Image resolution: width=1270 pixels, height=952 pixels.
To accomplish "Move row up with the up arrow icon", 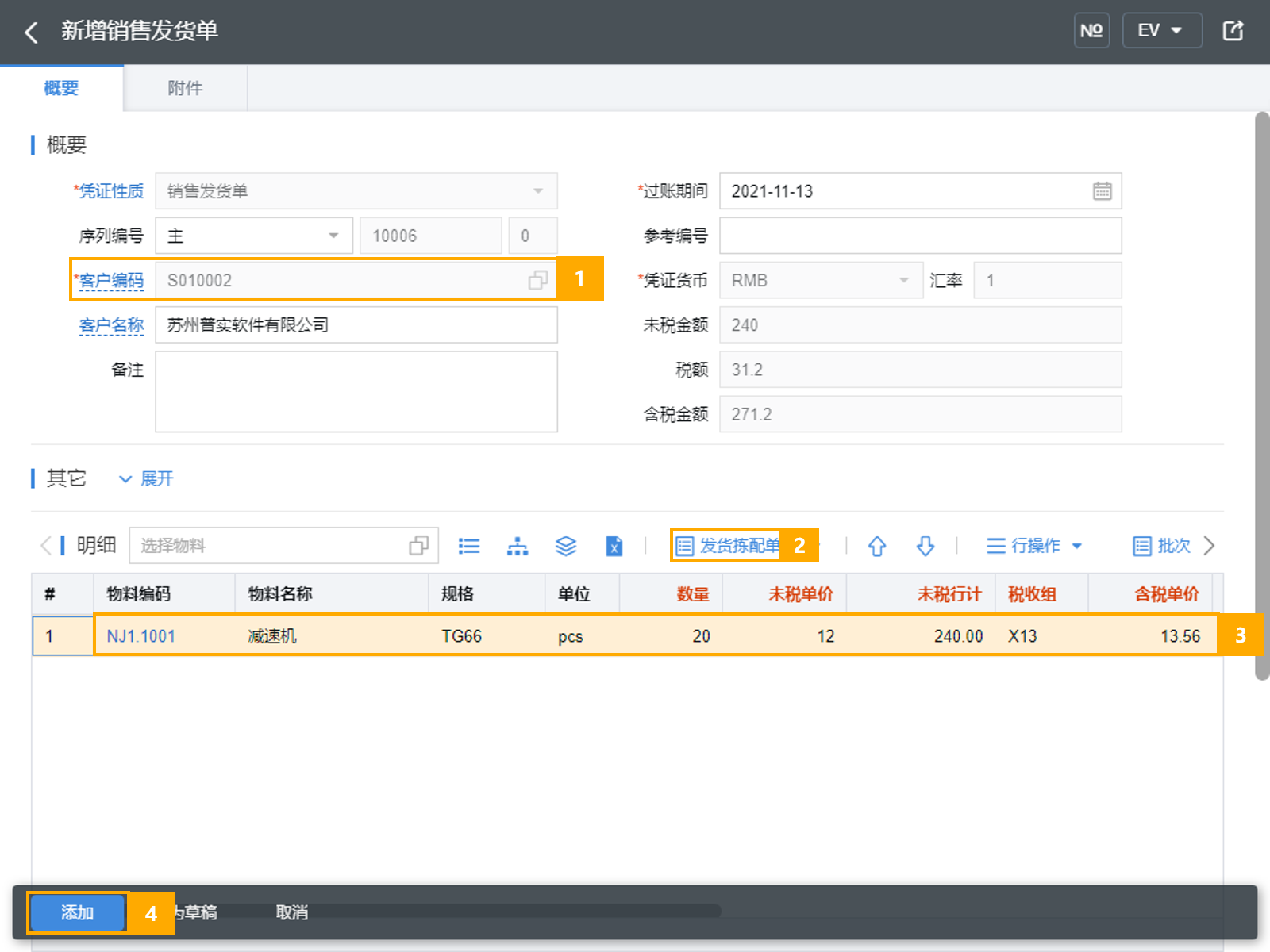I will tap(877, 546).
